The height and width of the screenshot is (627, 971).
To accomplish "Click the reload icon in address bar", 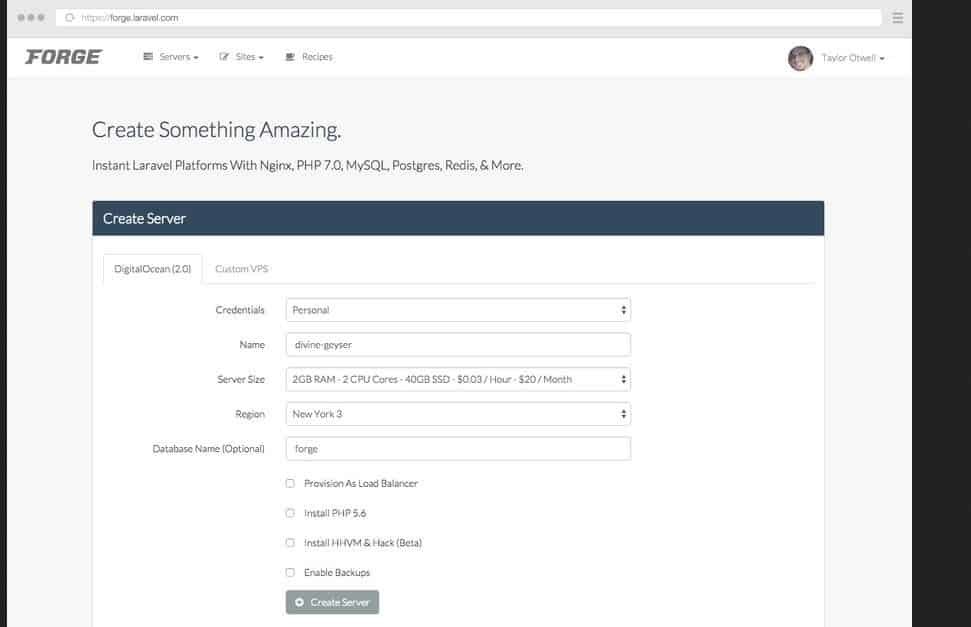I will coord(70,18).
